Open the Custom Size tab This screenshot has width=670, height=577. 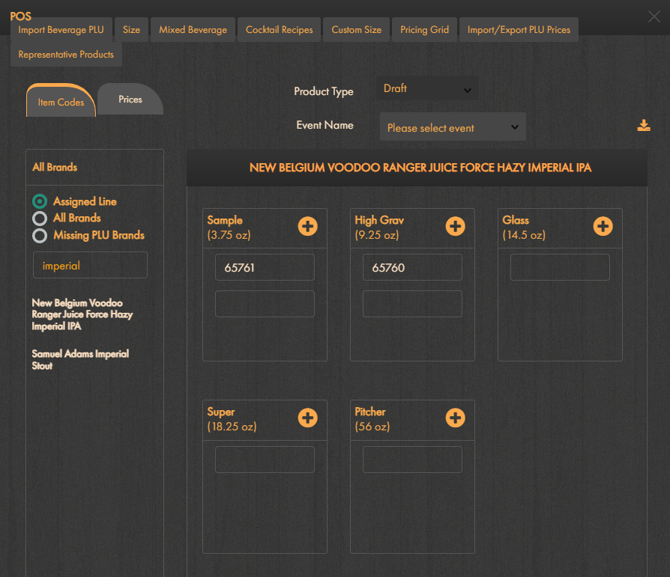[x=356, y=29]
